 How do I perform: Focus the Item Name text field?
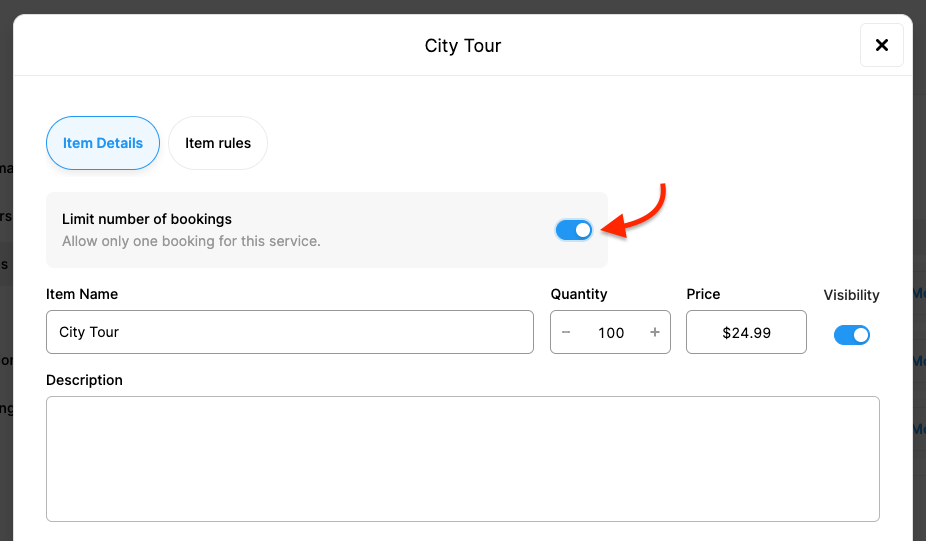pos(290,332)
